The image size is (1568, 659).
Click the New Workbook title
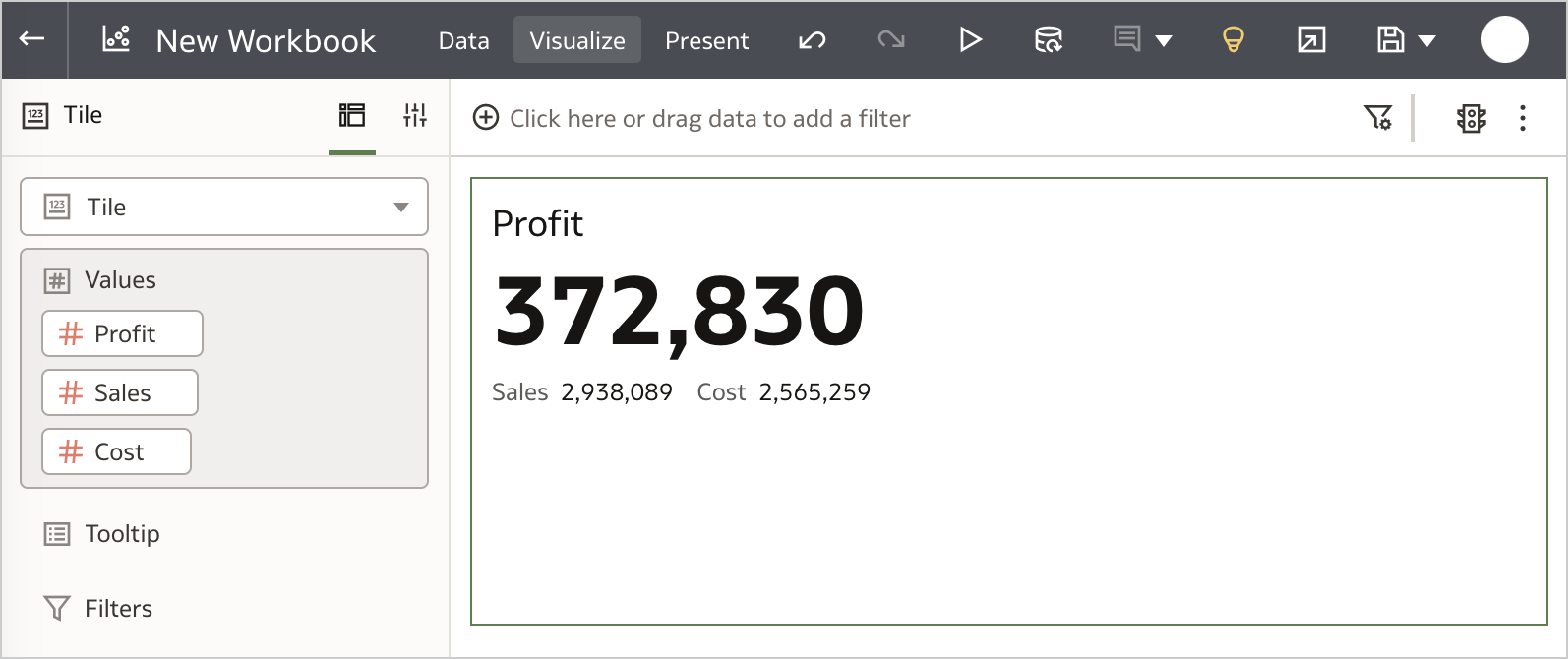tap(266, 41)
